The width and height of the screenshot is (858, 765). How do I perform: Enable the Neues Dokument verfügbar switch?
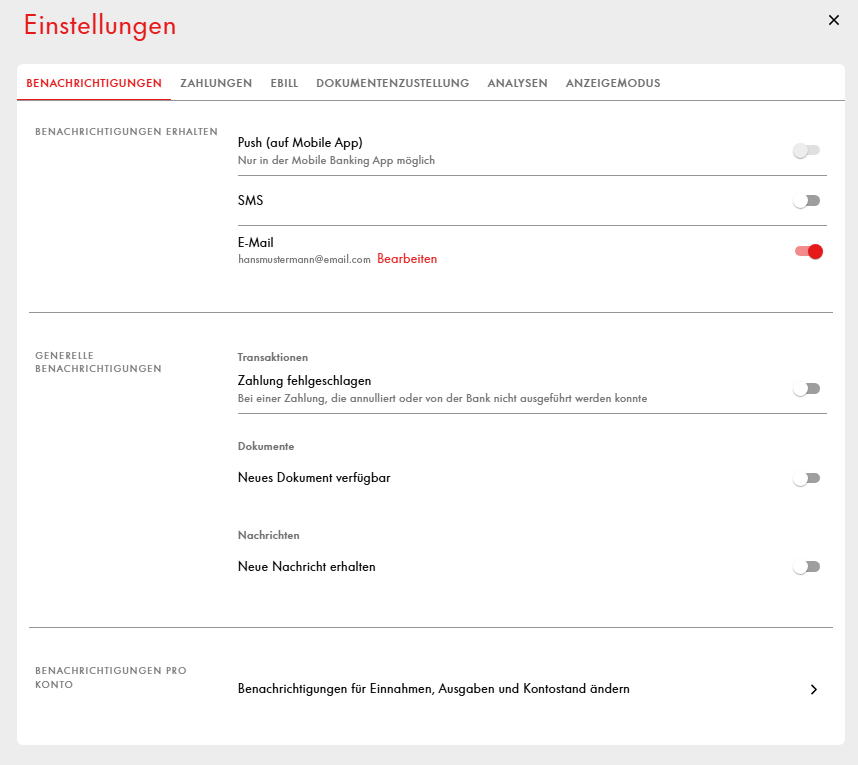[x=806, y=479]
